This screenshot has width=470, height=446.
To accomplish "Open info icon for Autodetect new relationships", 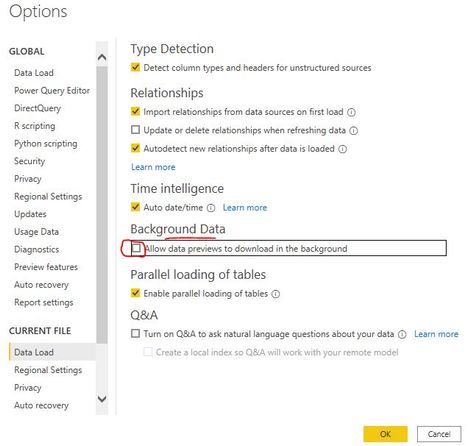I will 342,149.
